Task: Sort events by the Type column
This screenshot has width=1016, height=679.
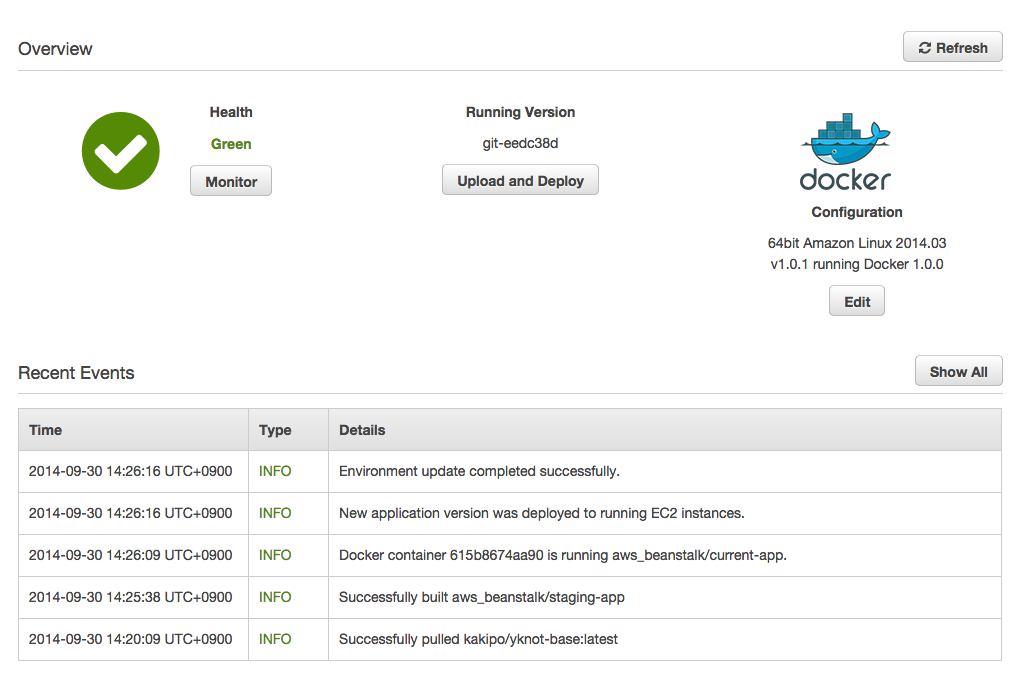Action: click(x=274, y=429)
